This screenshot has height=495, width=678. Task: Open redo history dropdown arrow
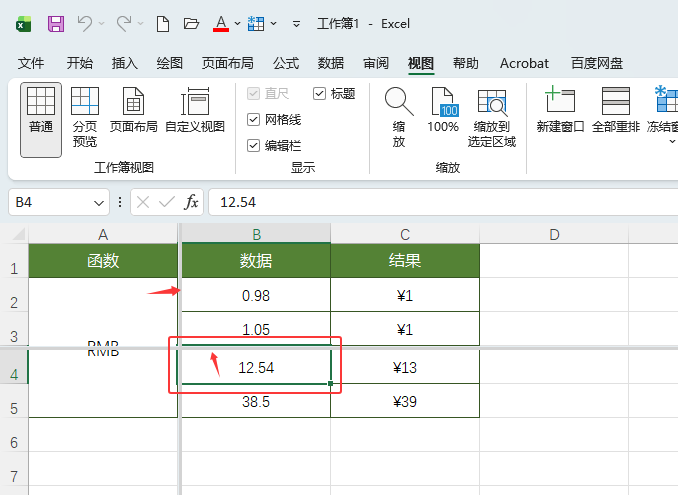(141, 24)
